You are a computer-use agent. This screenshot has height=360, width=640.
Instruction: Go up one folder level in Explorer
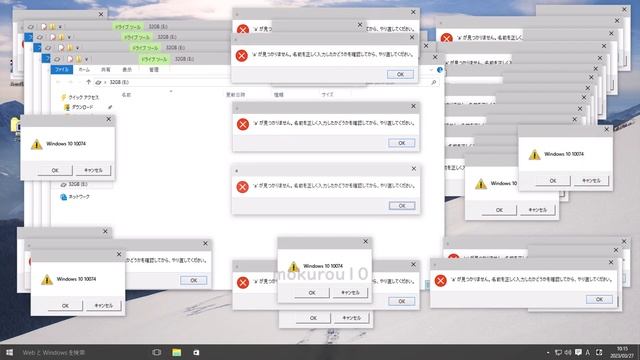(x=88, y=82)
